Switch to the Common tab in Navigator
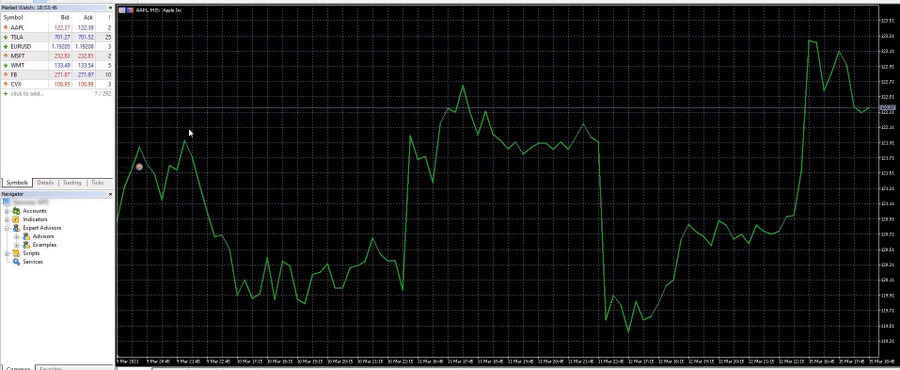This screenshot has width=900, height=370. click(18, 368)
